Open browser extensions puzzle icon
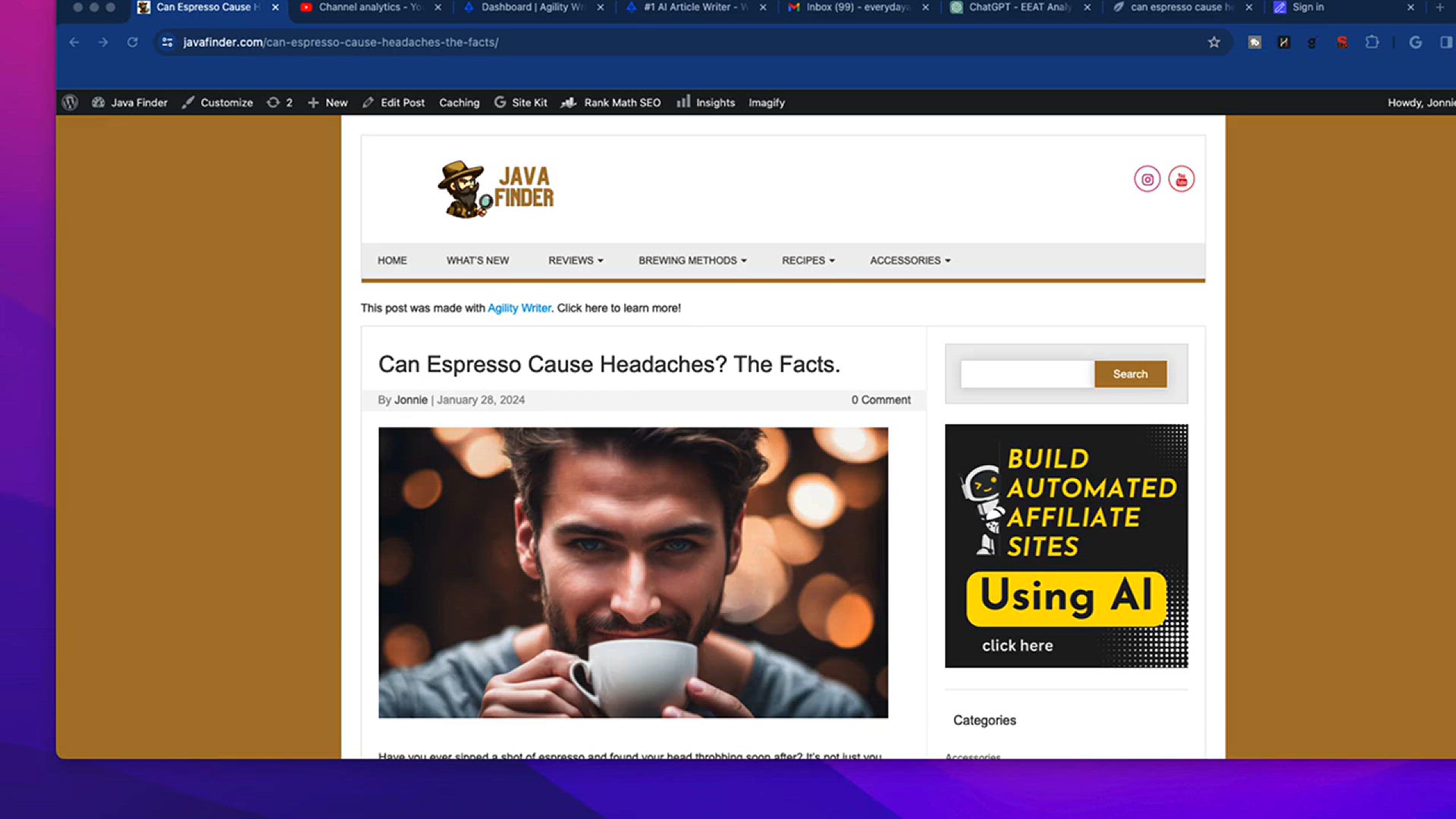1456x819 pixels. click(x=1372, y=42)
